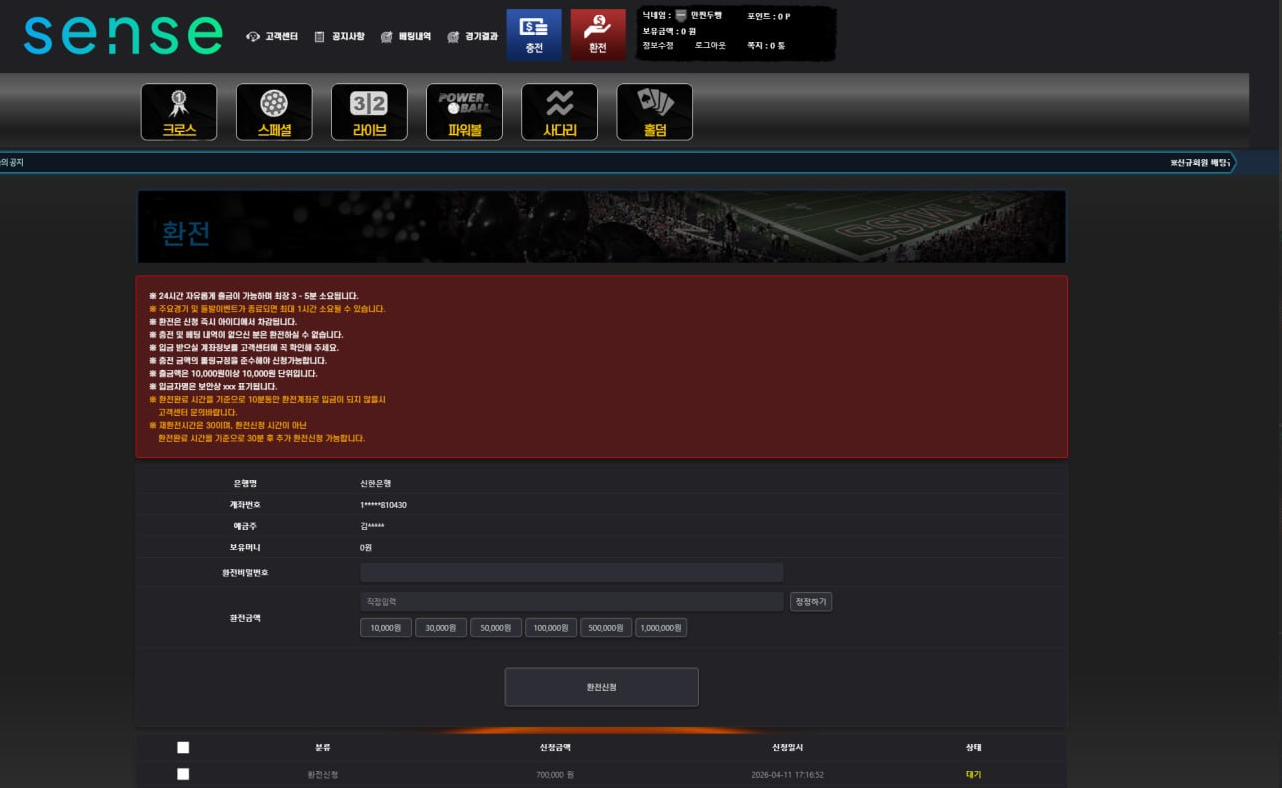Viewport: 1282px width, 788px height.
Task: Select the 100,000원 amount button
Action: click(x=550, y=628)
